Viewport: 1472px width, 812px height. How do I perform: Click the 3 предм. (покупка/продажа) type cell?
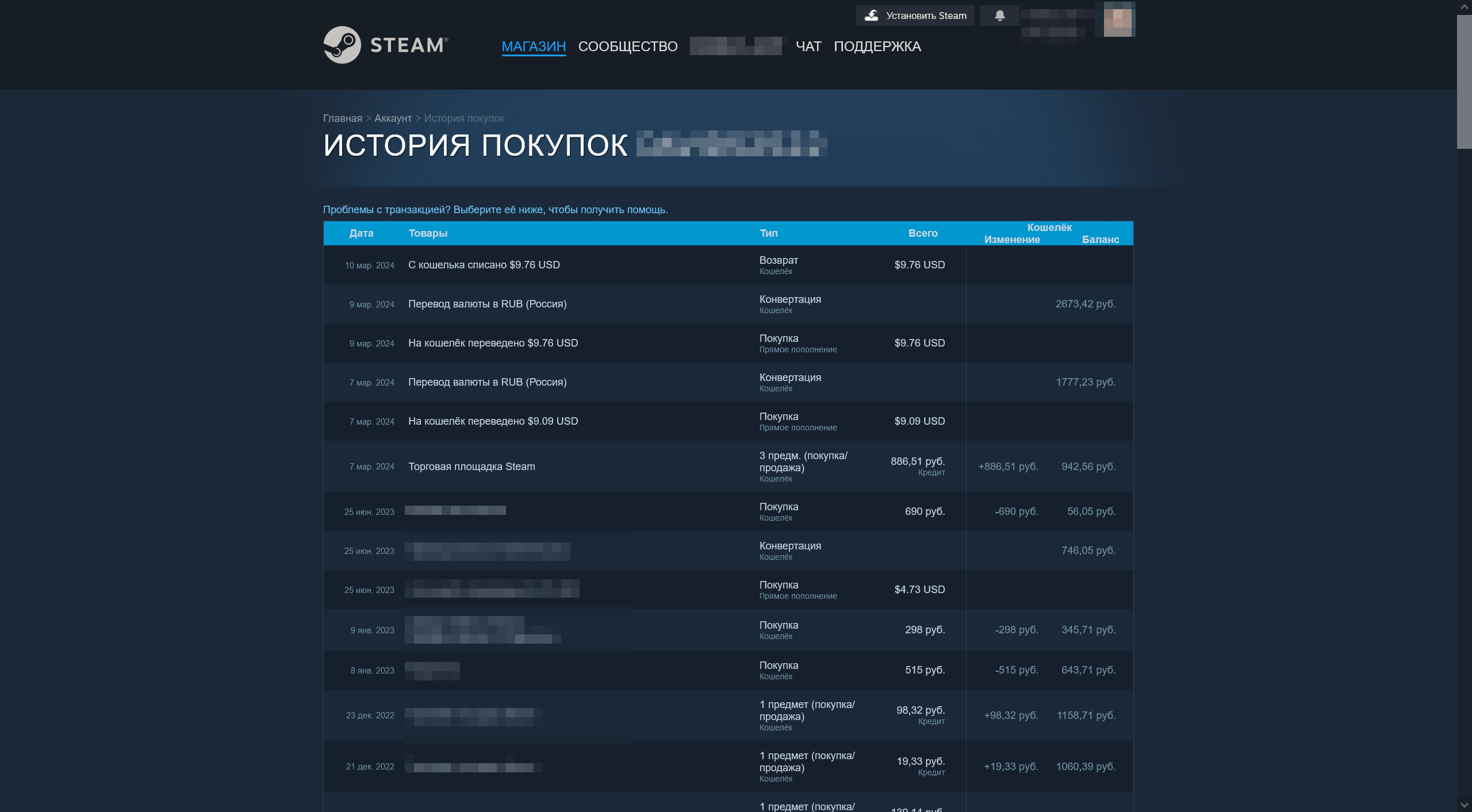coord(803,467)
